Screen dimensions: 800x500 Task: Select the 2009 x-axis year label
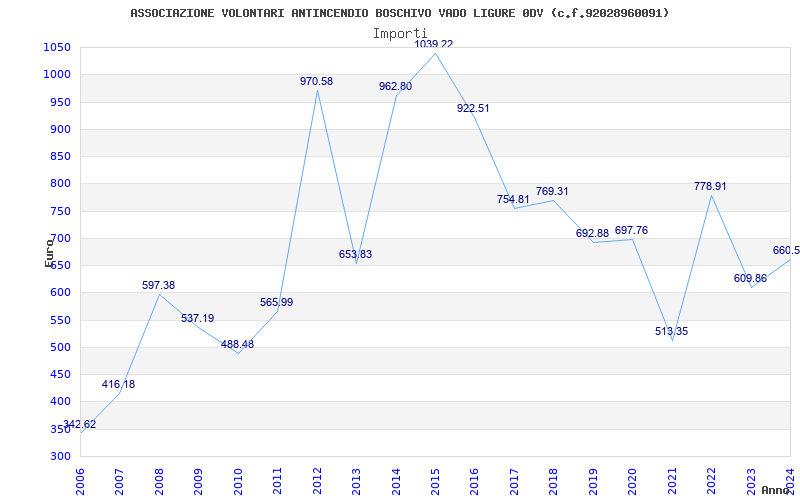click(x=198, y=481)
